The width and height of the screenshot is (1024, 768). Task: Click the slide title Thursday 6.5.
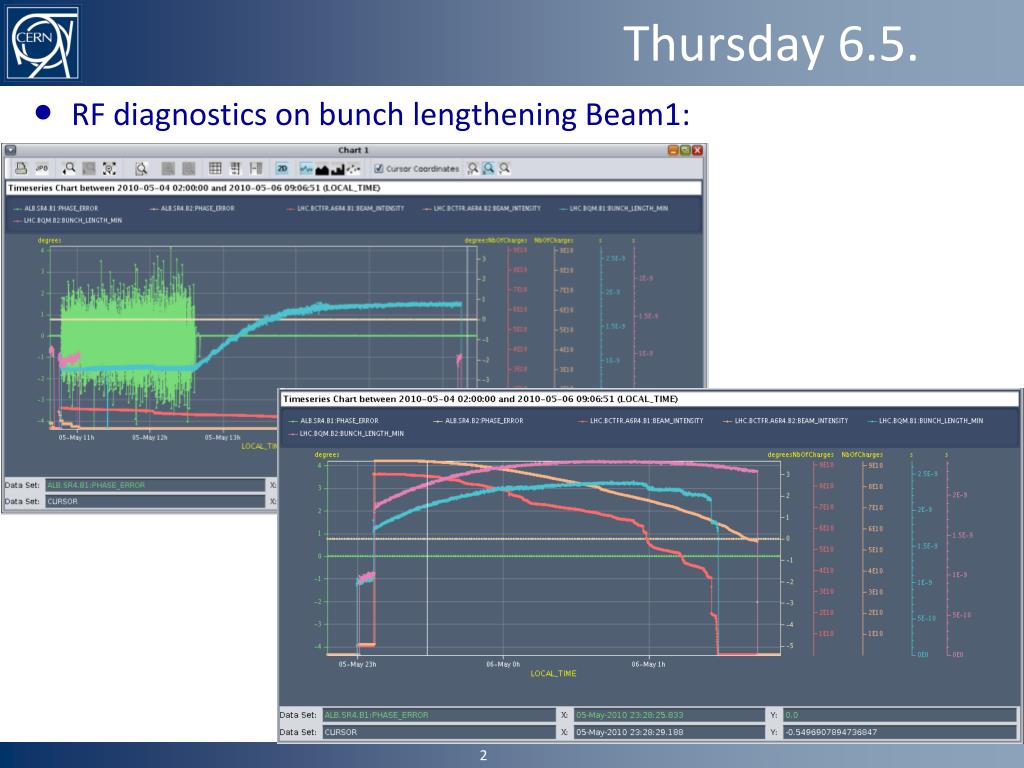(771, 43)
